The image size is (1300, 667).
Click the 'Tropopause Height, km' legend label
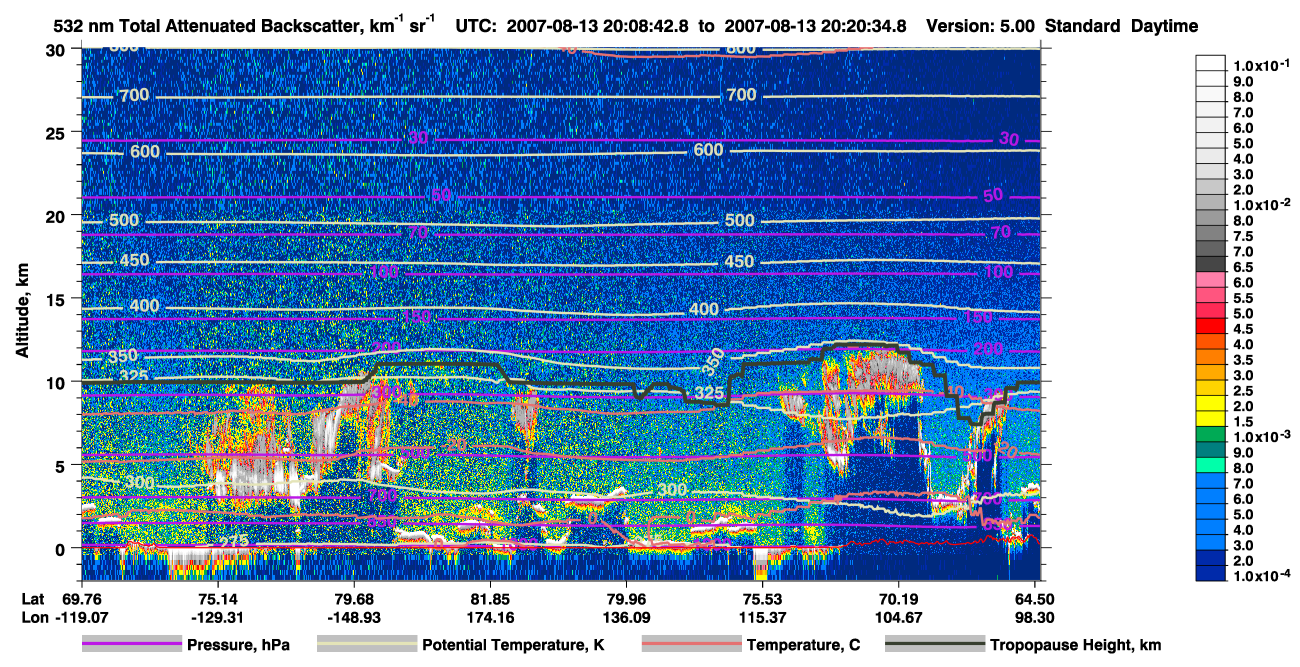pyautogui.click(x=1076, y=646)
